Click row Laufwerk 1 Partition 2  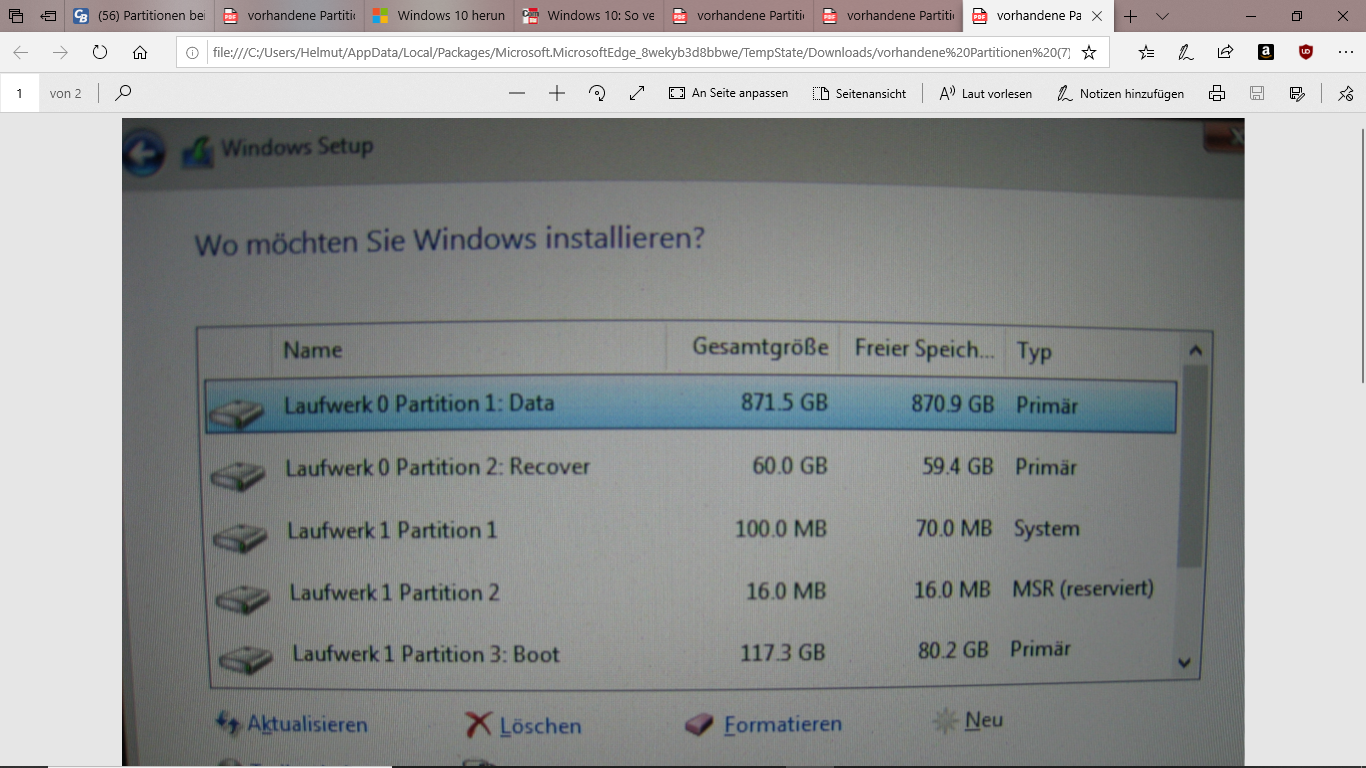pos(690,592)
